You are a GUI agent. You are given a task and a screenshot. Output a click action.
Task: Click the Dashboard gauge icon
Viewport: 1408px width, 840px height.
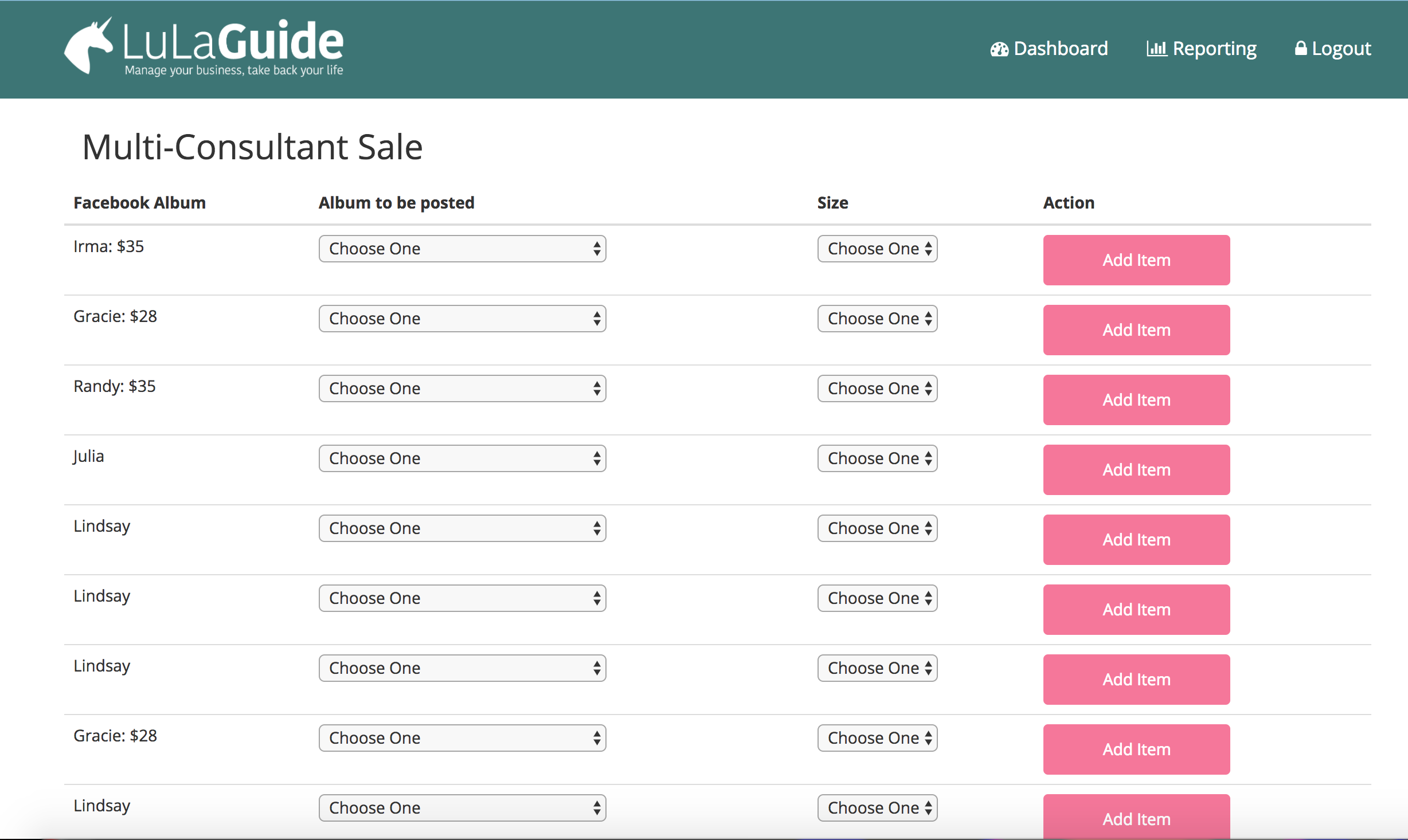coord(999,49)
